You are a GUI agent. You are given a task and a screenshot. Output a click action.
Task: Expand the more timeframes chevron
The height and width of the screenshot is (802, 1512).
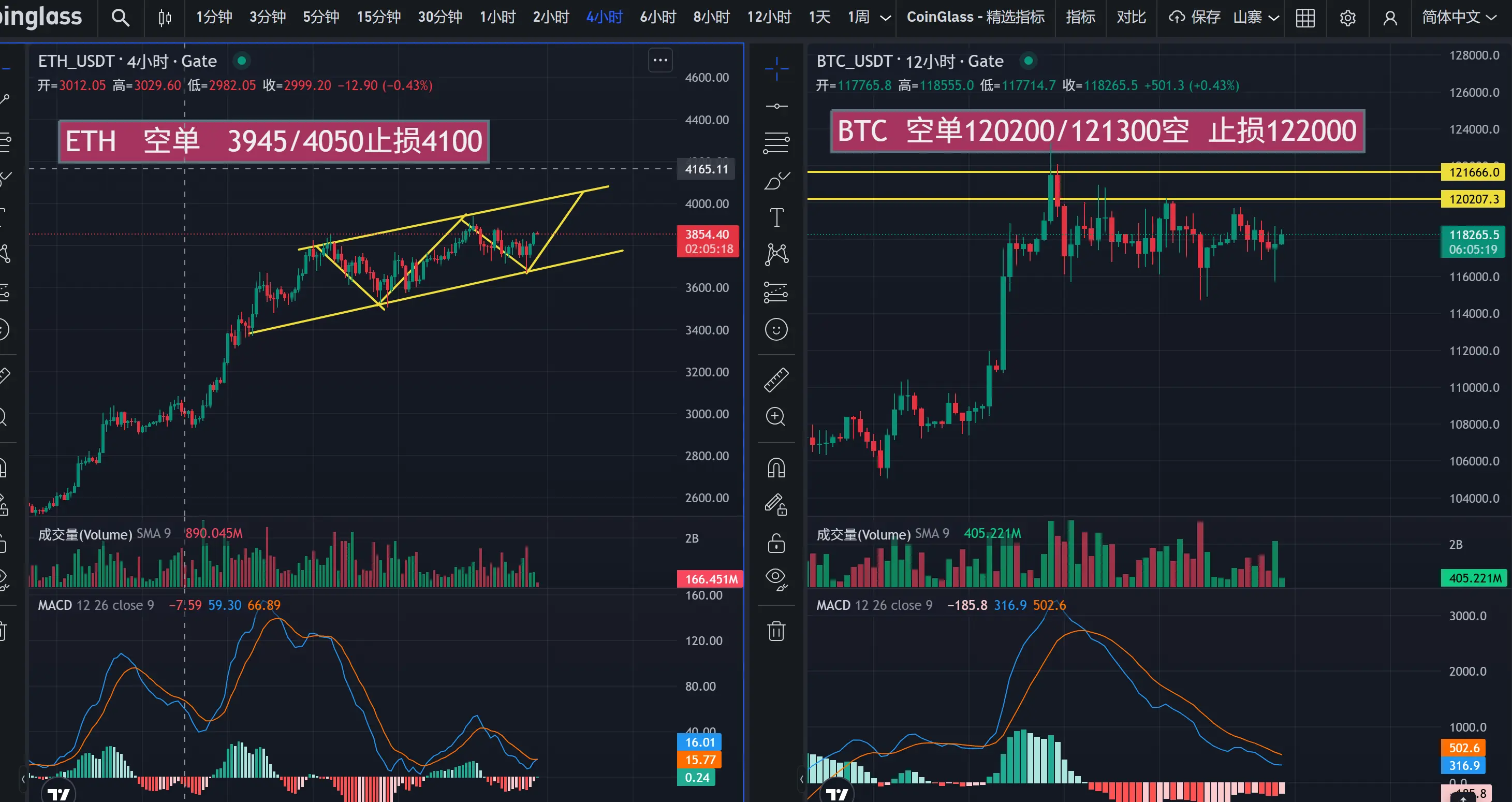(x=886, y=18)
